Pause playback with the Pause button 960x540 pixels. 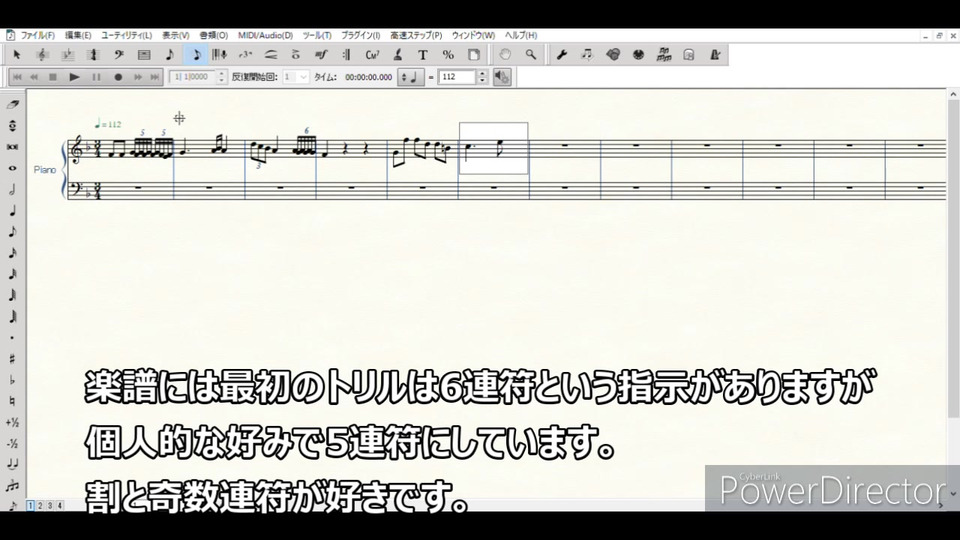96,77
